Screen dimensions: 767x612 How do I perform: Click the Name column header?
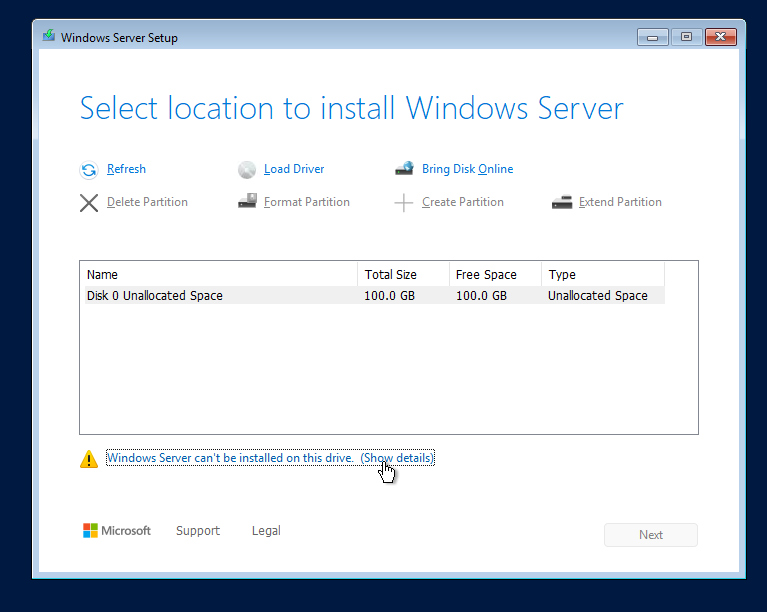(218, 275)
